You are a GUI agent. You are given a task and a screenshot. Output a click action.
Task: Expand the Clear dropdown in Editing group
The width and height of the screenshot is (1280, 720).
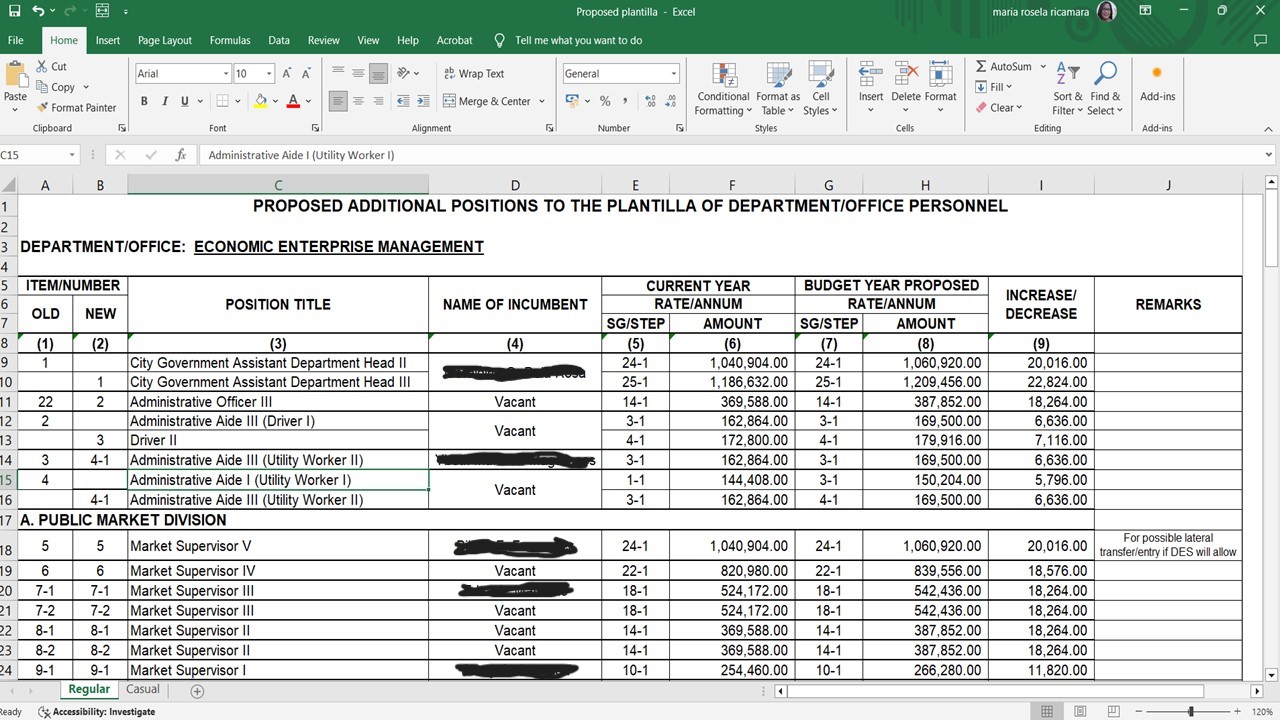pos(1019,108)
